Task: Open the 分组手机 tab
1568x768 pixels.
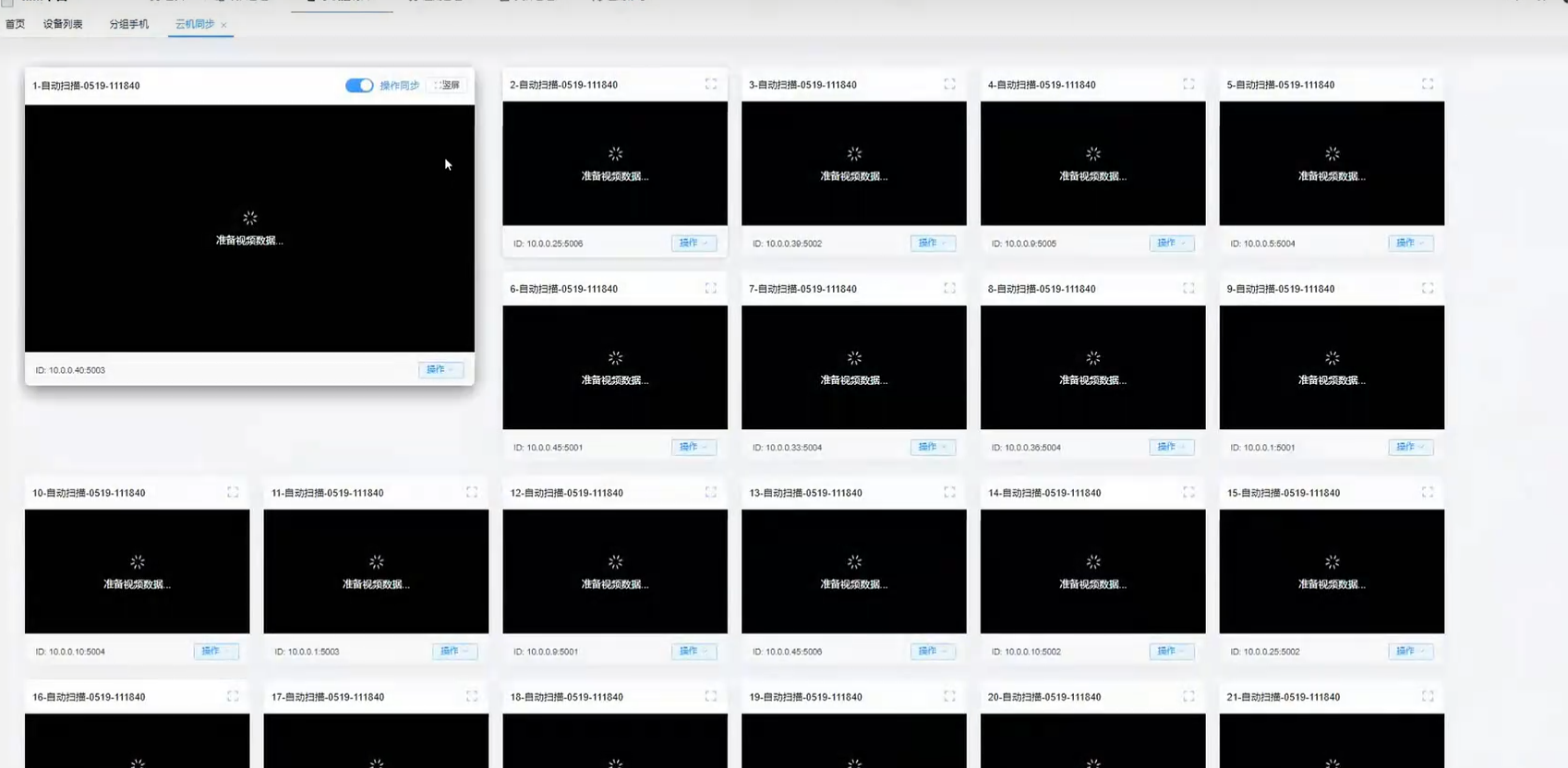Action: [x=128, y=24]
